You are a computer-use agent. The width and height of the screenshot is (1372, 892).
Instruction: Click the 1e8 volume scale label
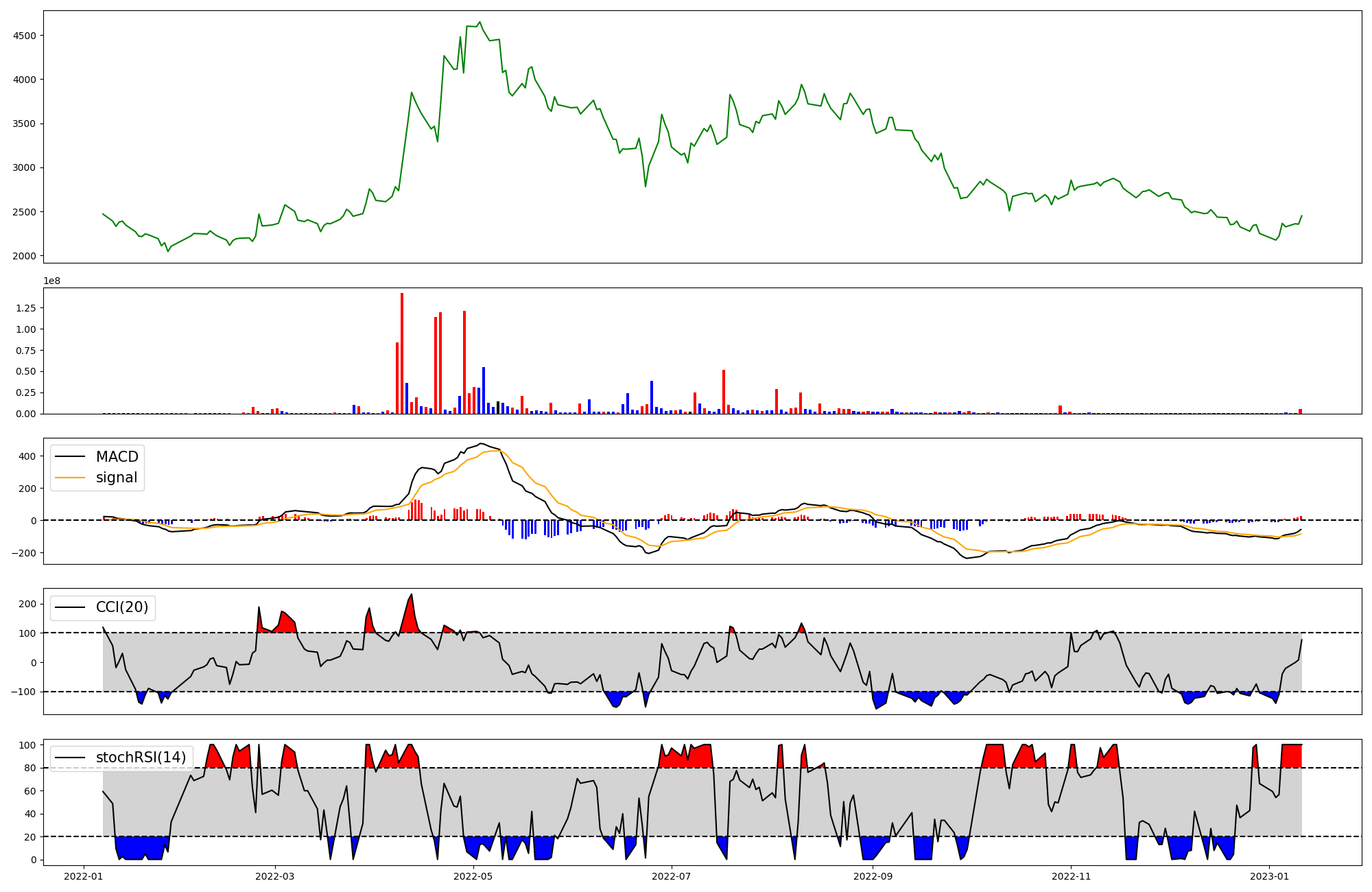coord(51,281)
